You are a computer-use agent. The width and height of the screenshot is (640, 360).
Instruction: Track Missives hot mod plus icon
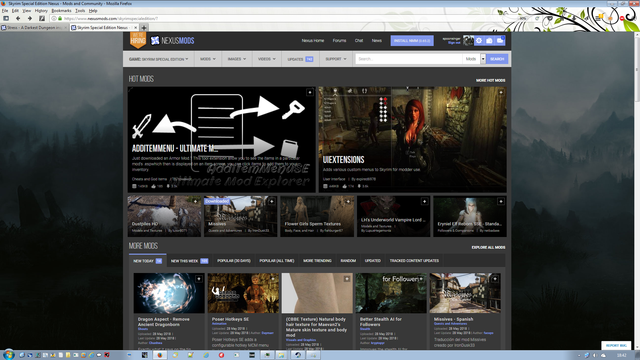271,201
